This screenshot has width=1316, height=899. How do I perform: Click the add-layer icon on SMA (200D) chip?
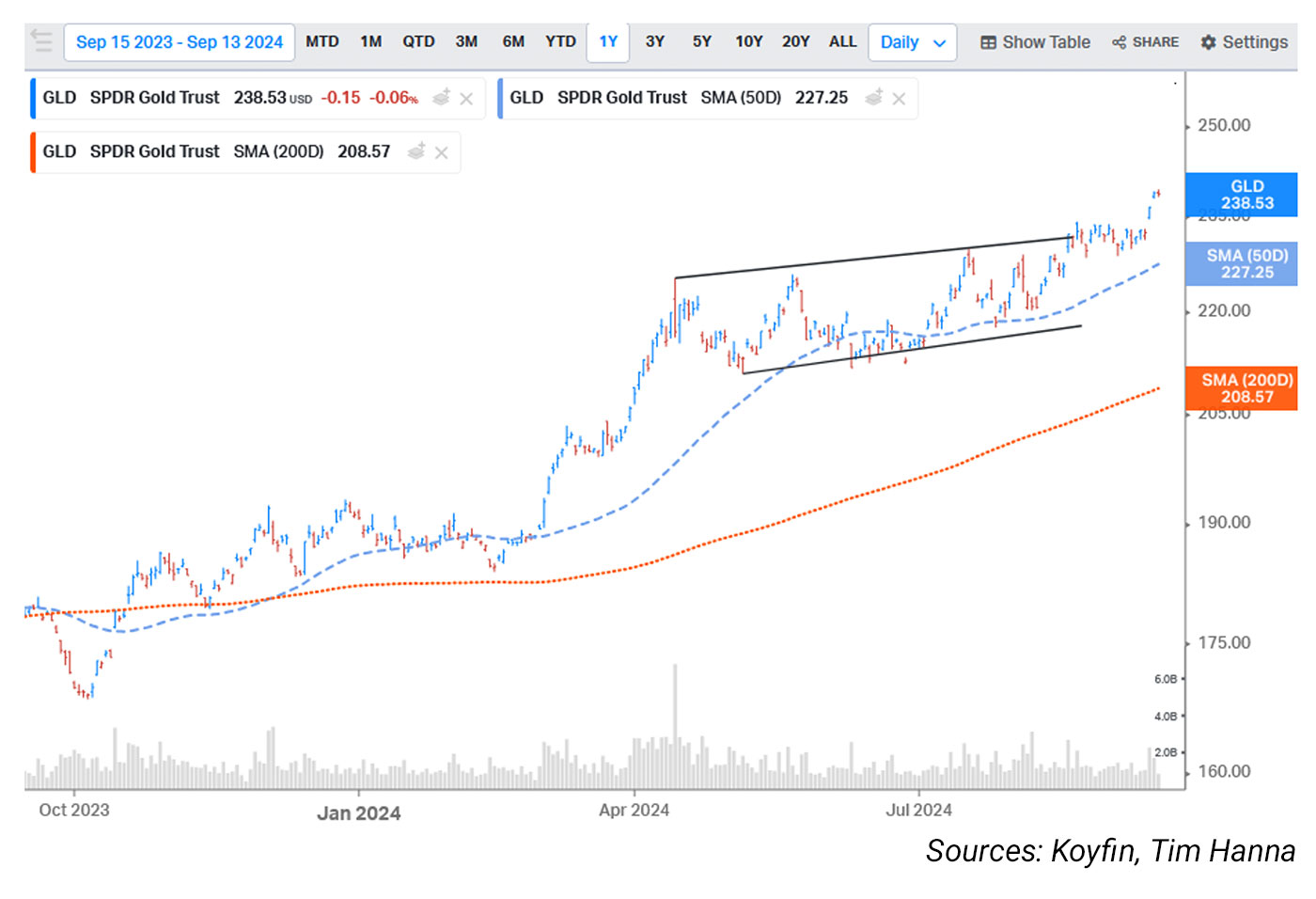pyautogui.click(x=416, y=151)
